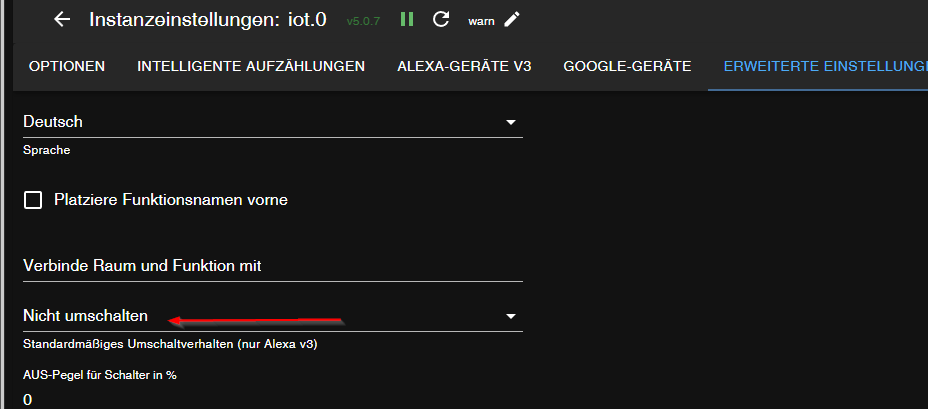
Task: Focus the AUS-Pegel für Schalter field
Action: tap(272, 399)
